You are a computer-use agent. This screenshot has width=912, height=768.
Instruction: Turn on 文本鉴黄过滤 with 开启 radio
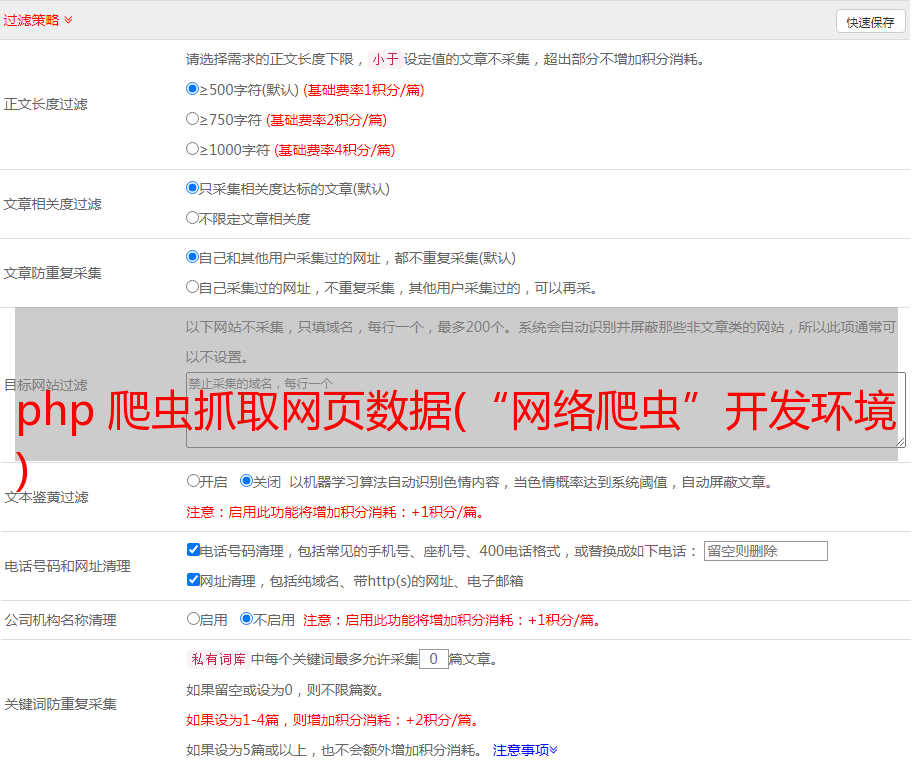tap(193, 481)
